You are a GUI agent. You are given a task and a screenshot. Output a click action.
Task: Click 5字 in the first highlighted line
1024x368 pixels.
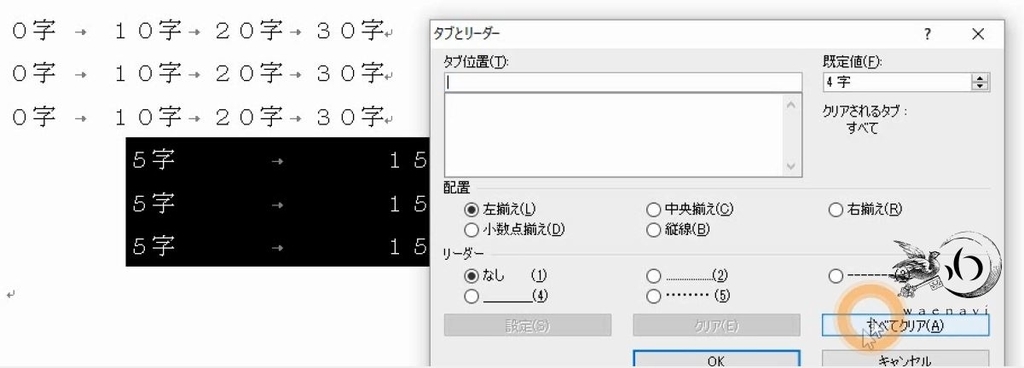tap(154, 160)
